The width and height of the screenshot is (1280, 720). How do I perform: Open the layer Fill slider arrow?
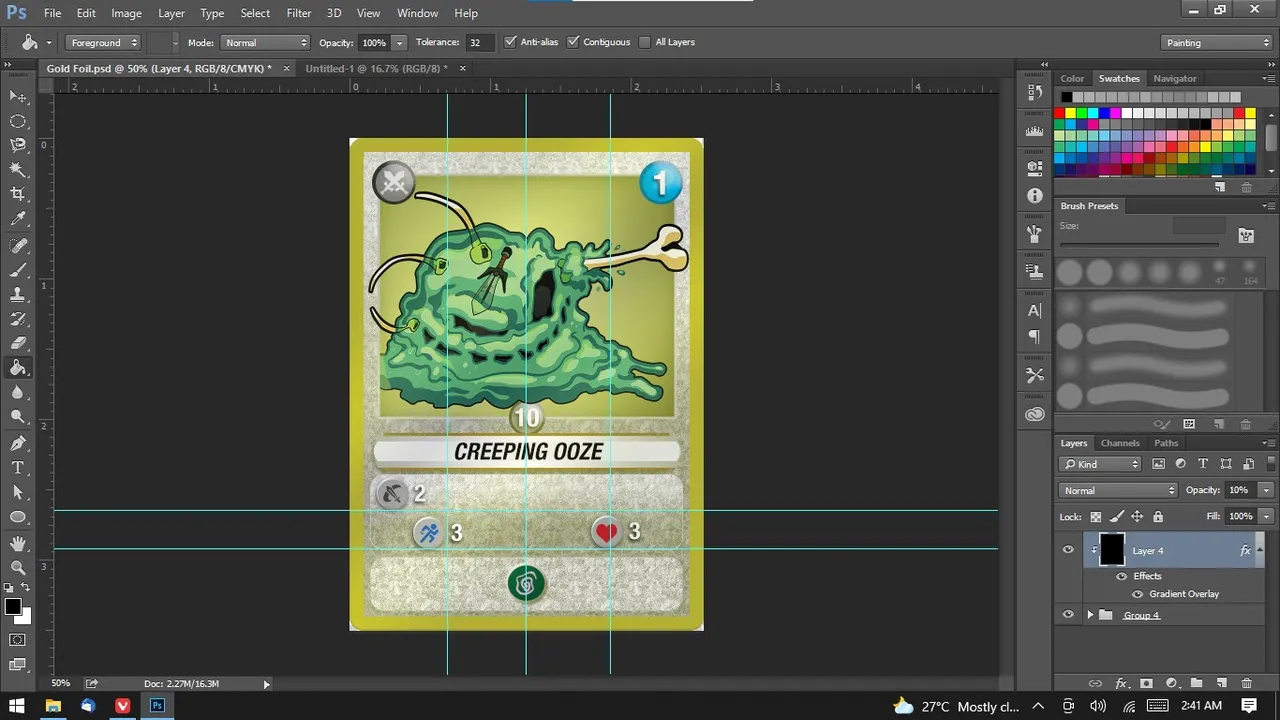pyautogui.click(x=1265, y=517)
